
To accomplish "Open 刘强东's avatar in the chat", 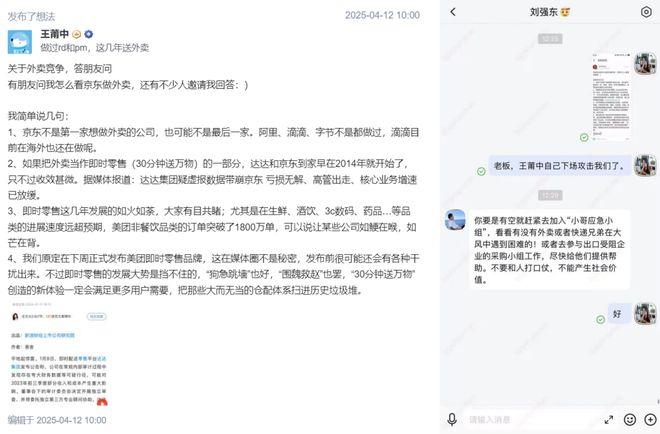I will (455, 220).
